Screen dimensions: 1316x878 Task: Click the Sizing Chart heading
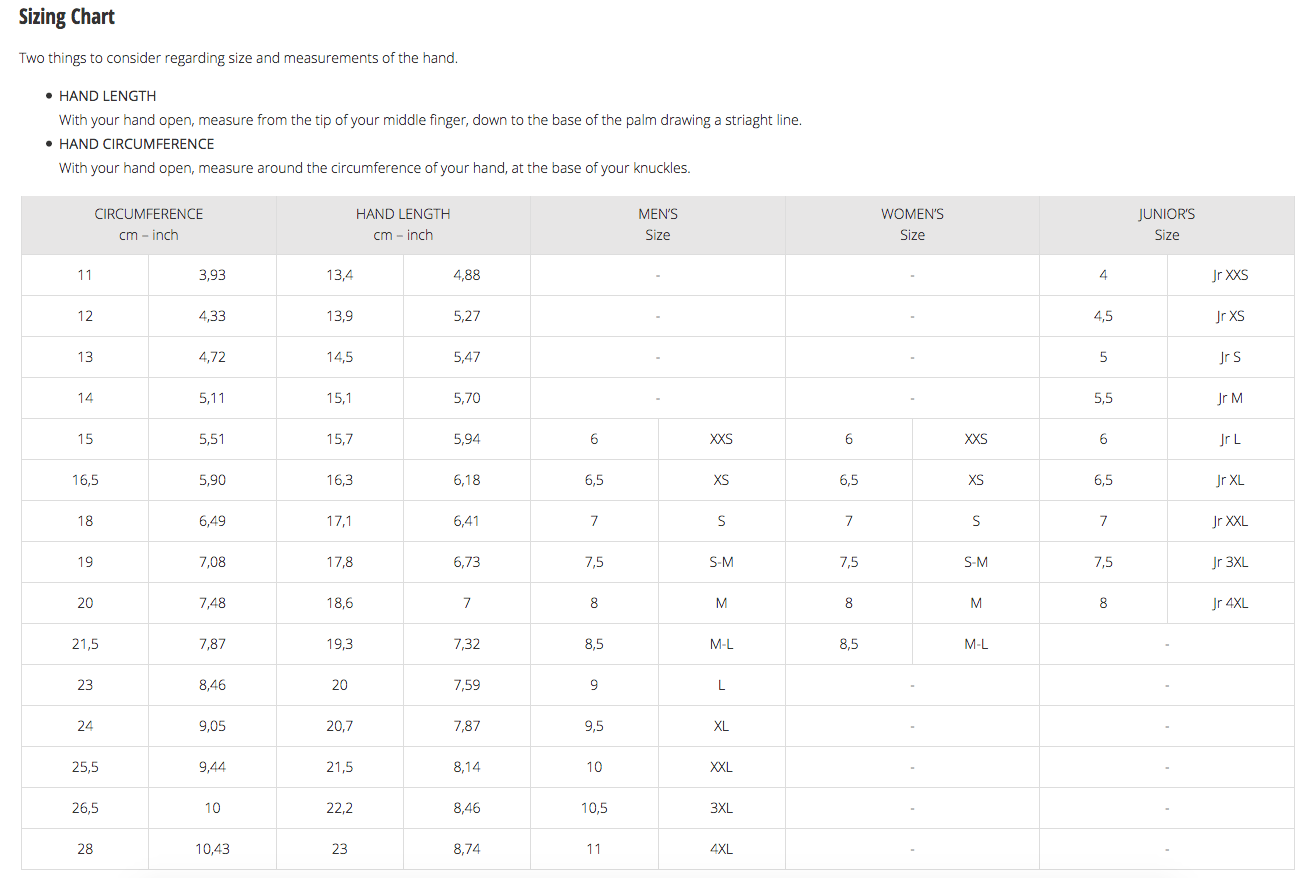coord(67,17)
